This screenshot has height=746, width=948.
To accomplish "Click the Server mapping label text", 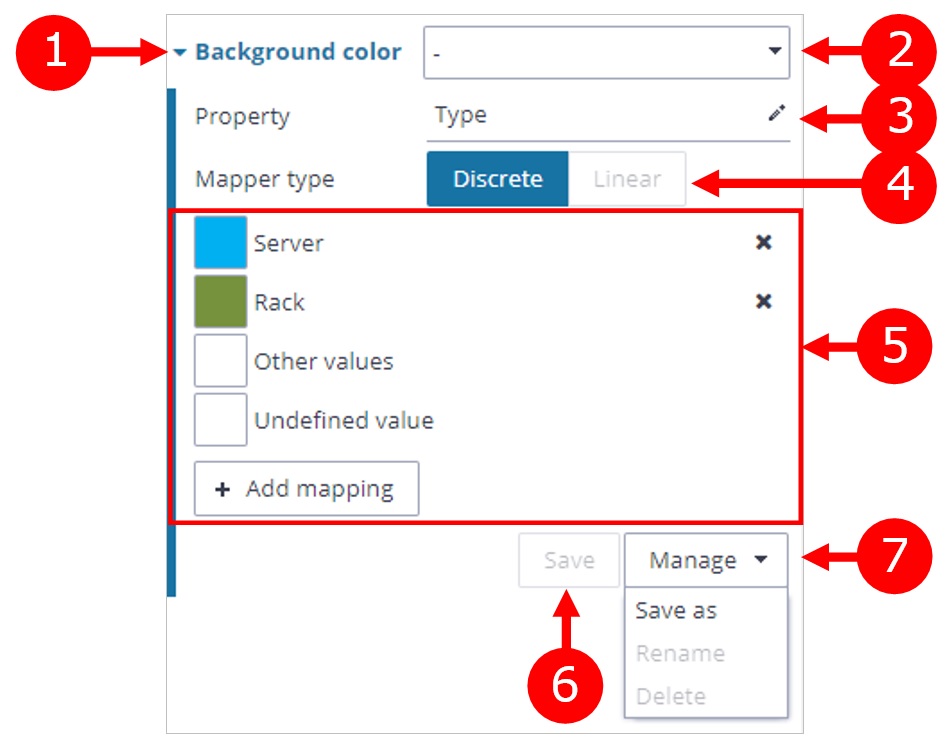I will pos(289,243).
